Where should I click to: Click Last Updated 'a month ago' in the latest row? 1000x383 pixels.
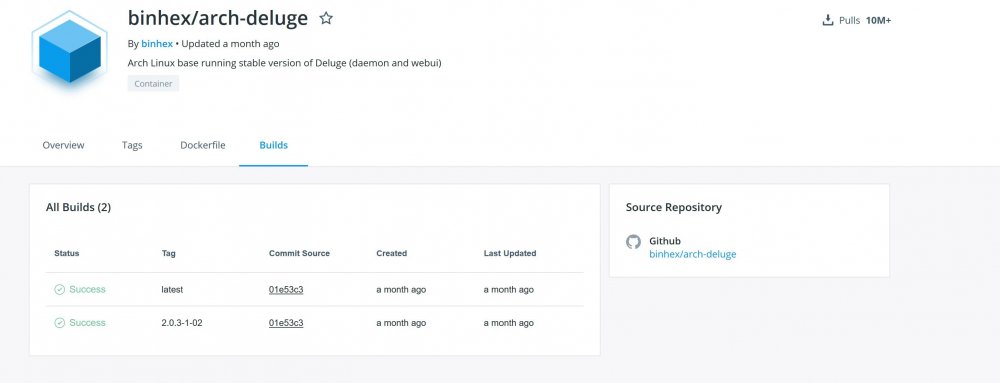(x=508, y=289)
